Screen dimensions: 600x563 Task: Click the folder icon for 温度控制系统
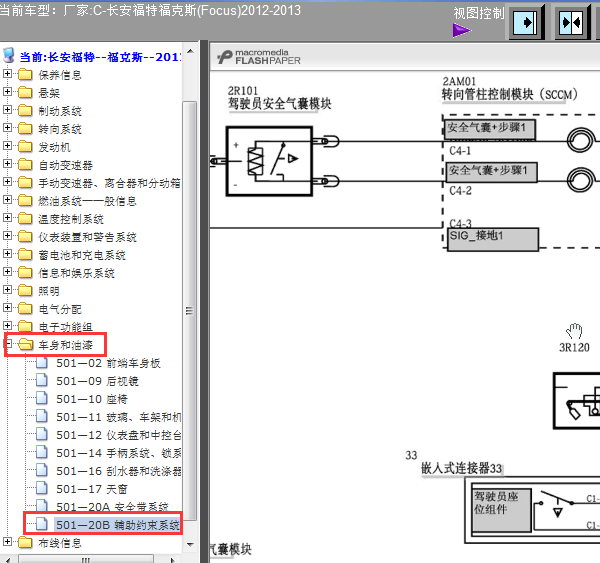25,219
